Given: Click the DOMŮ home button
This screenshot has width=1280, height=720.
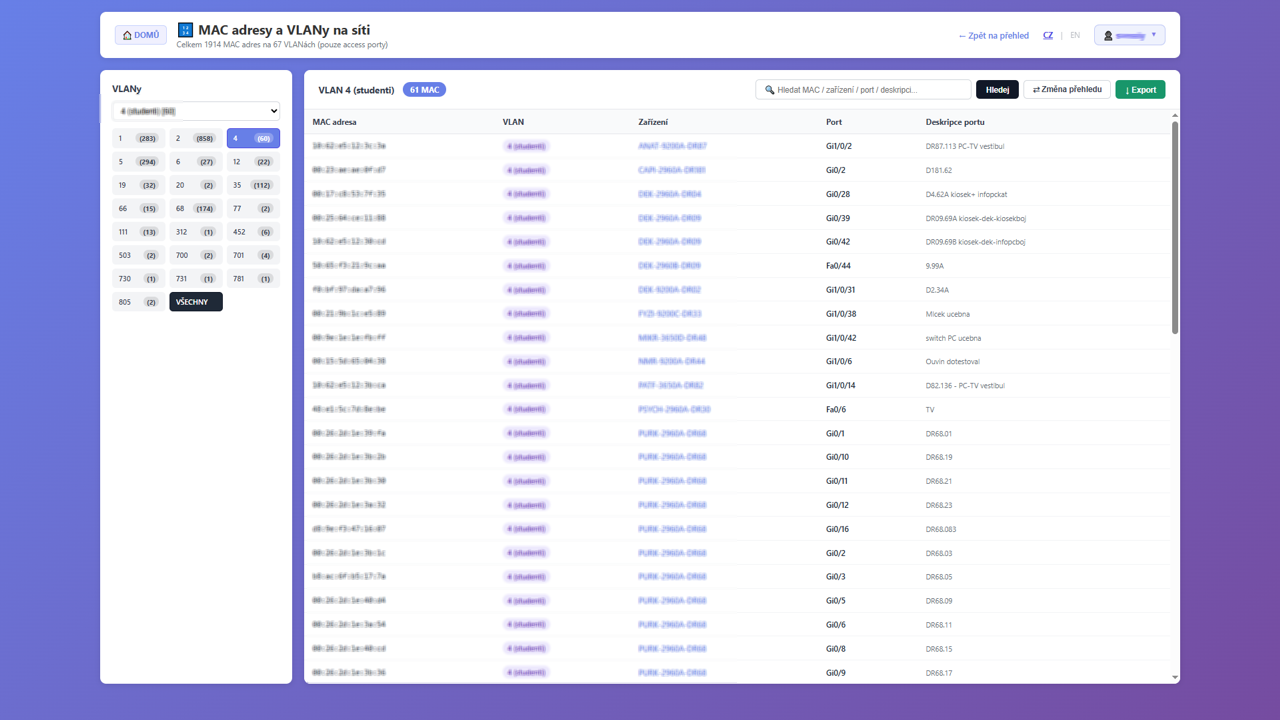Looking at the screenshot, I should click(141, 35).
